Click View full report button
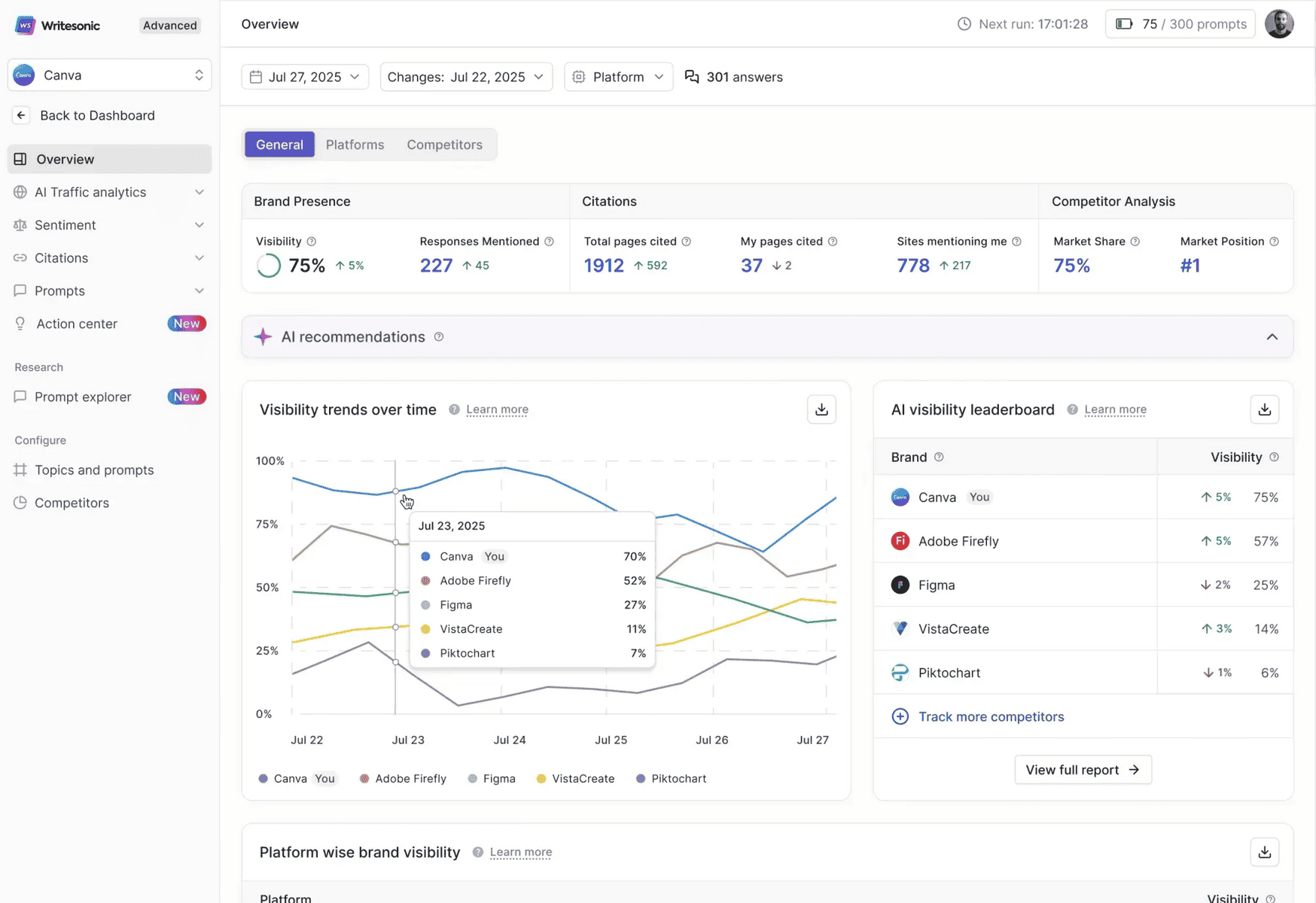The image size is (1316, 903). (1083, 769)
